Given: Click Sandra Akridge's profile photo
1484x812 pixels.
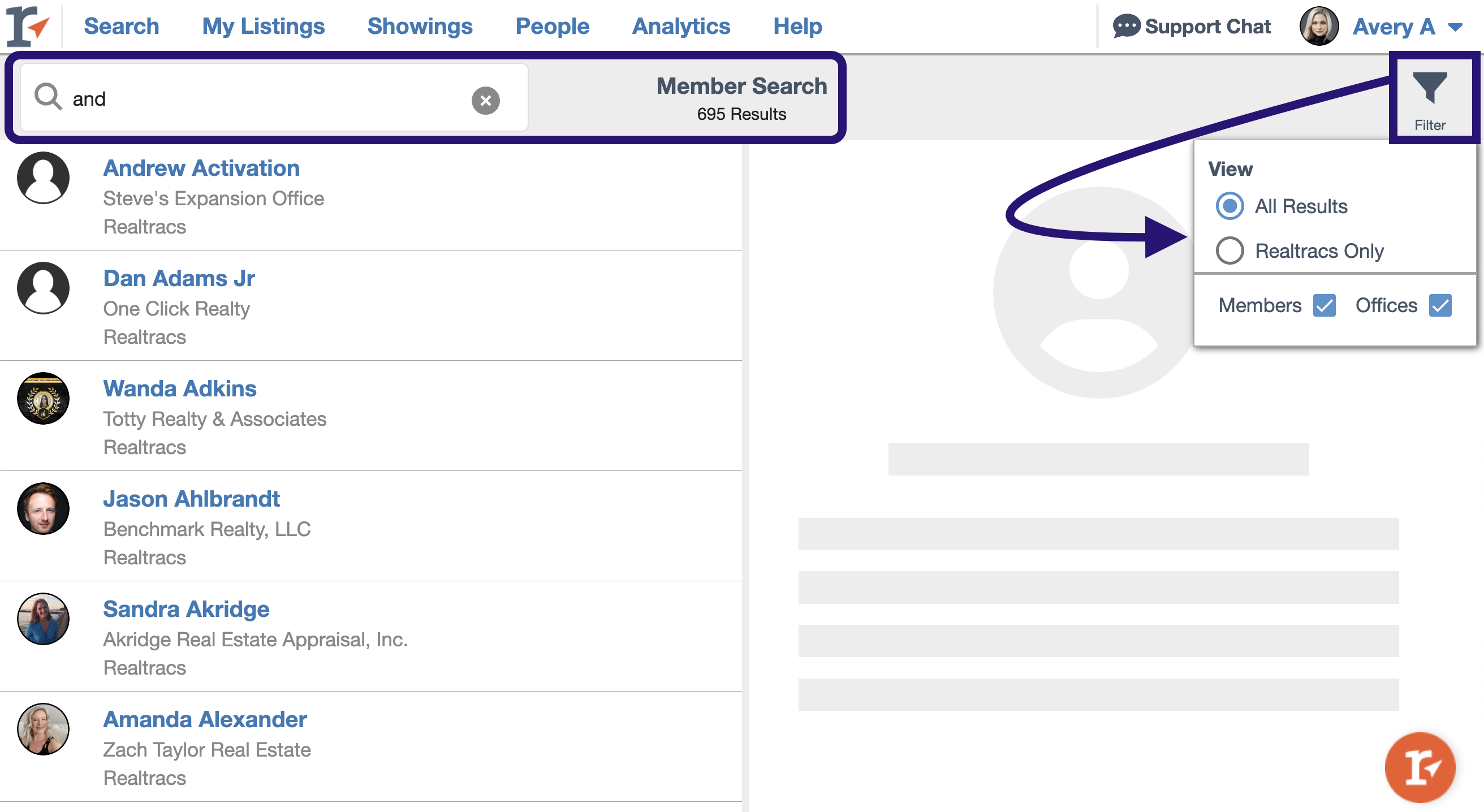Looking at the screenshot, I should click(x=43, y=619).
